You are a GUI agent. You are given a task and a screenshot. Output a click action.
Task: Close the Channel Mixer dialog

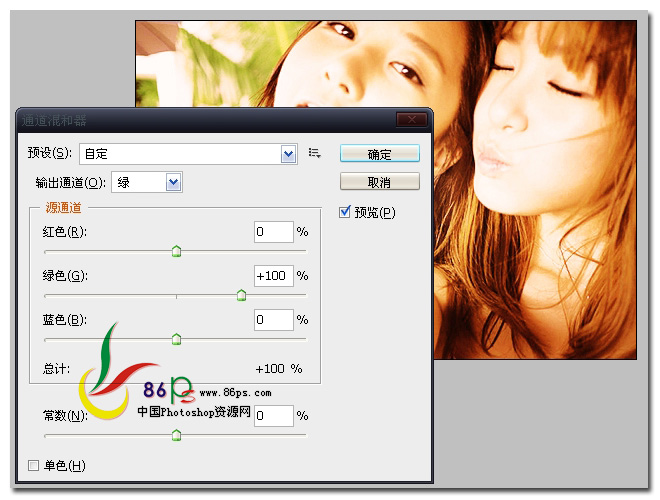pos(411,120)
